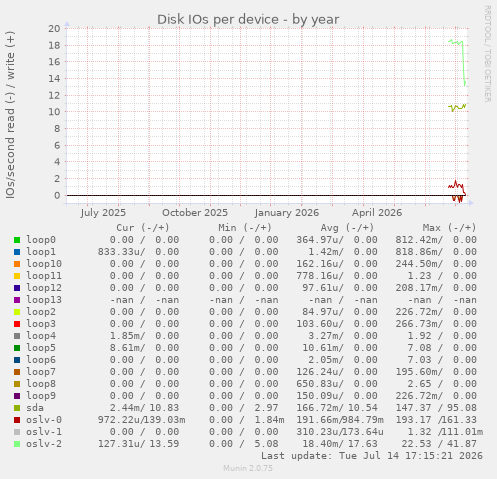The height and width of the screenshot is (479, 497).
Task: Click the y-axis label 'IOs/second read (-) / write (+)'
Action: tap(10, 115)
